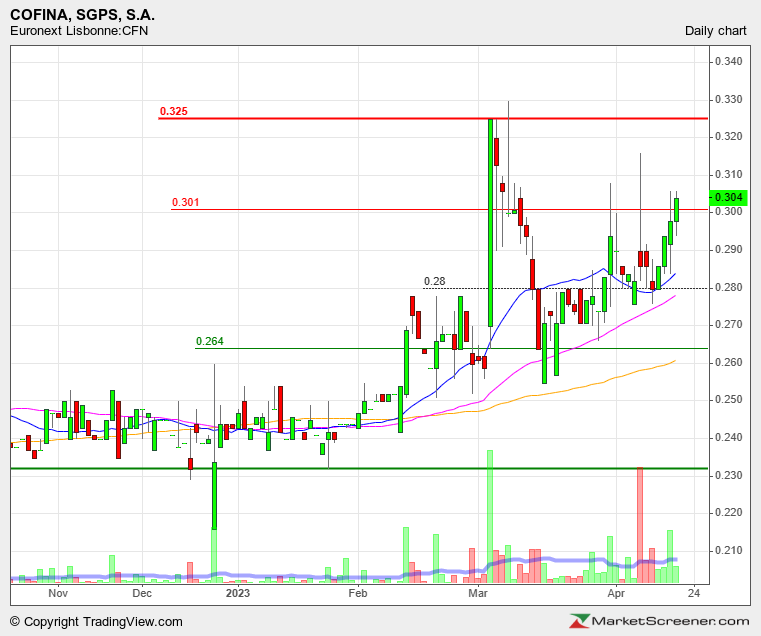
Task: Click the Mar date axis label
Action: 478,593
